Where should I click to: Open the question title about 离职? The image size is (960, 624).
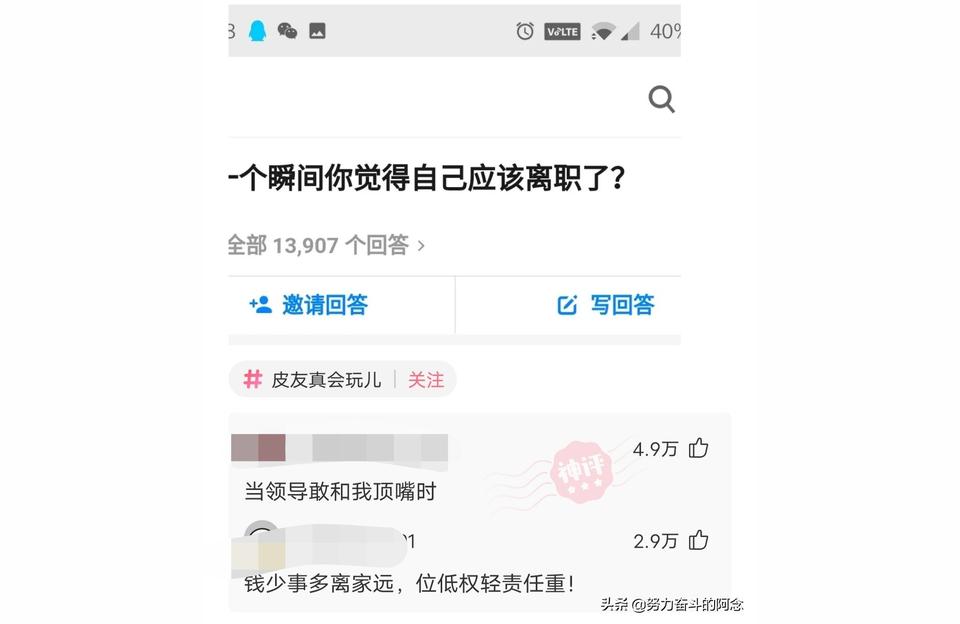[x=427, y=178]
